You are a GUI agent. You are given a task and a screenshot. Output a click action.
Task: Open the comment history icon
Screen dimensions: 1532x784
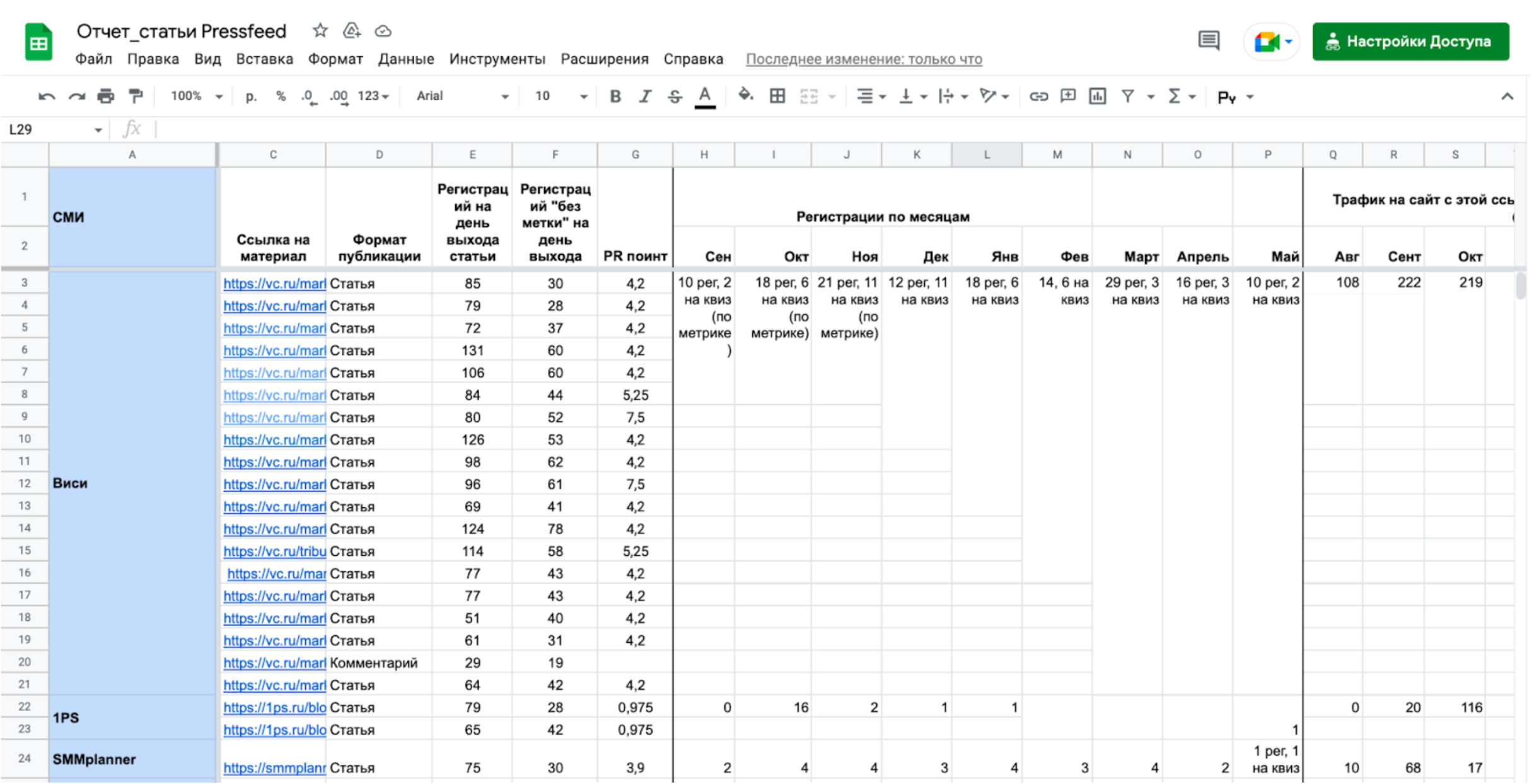[x=1208, y=41]
